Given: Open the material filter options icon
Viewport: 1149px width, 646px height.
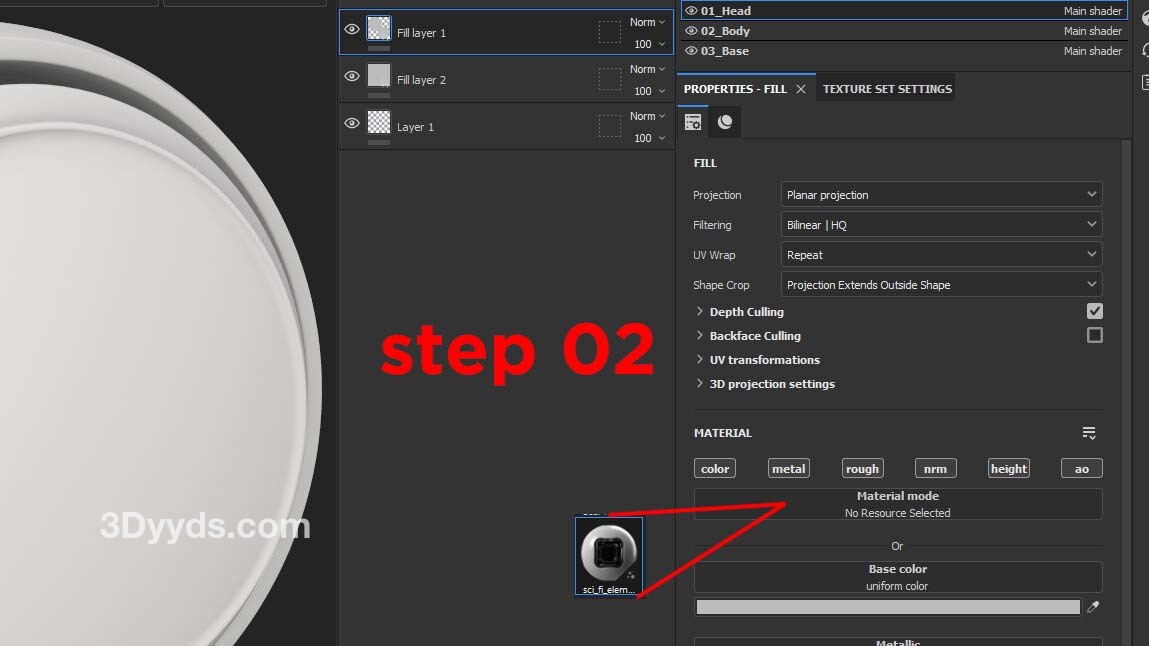Looking at the screenshot, I should coord(1089,433).
